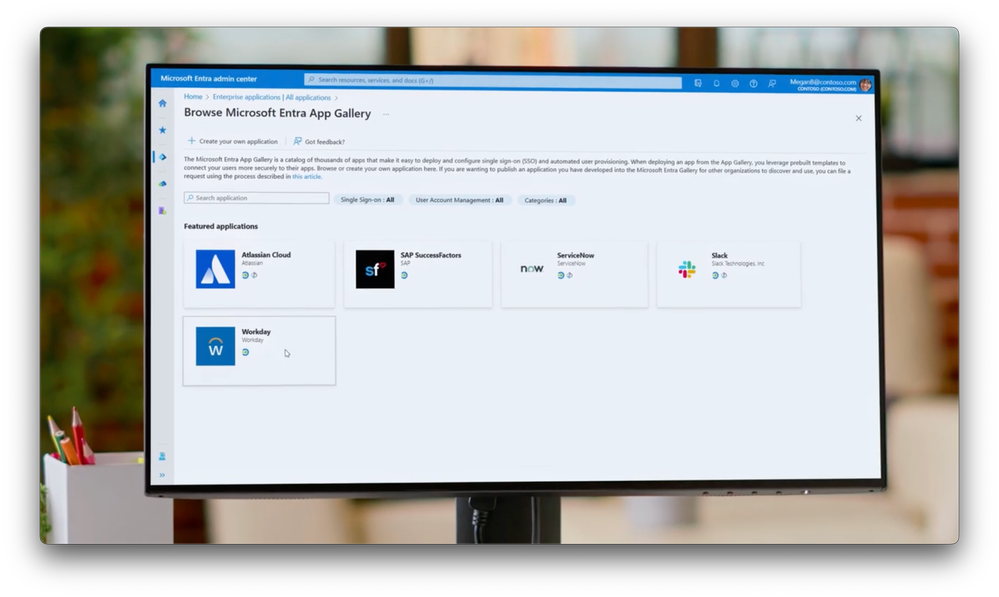This screenshot has width=999, height=597.
Task: Expand the sidebar with double chevron
Action: [162, 475]
